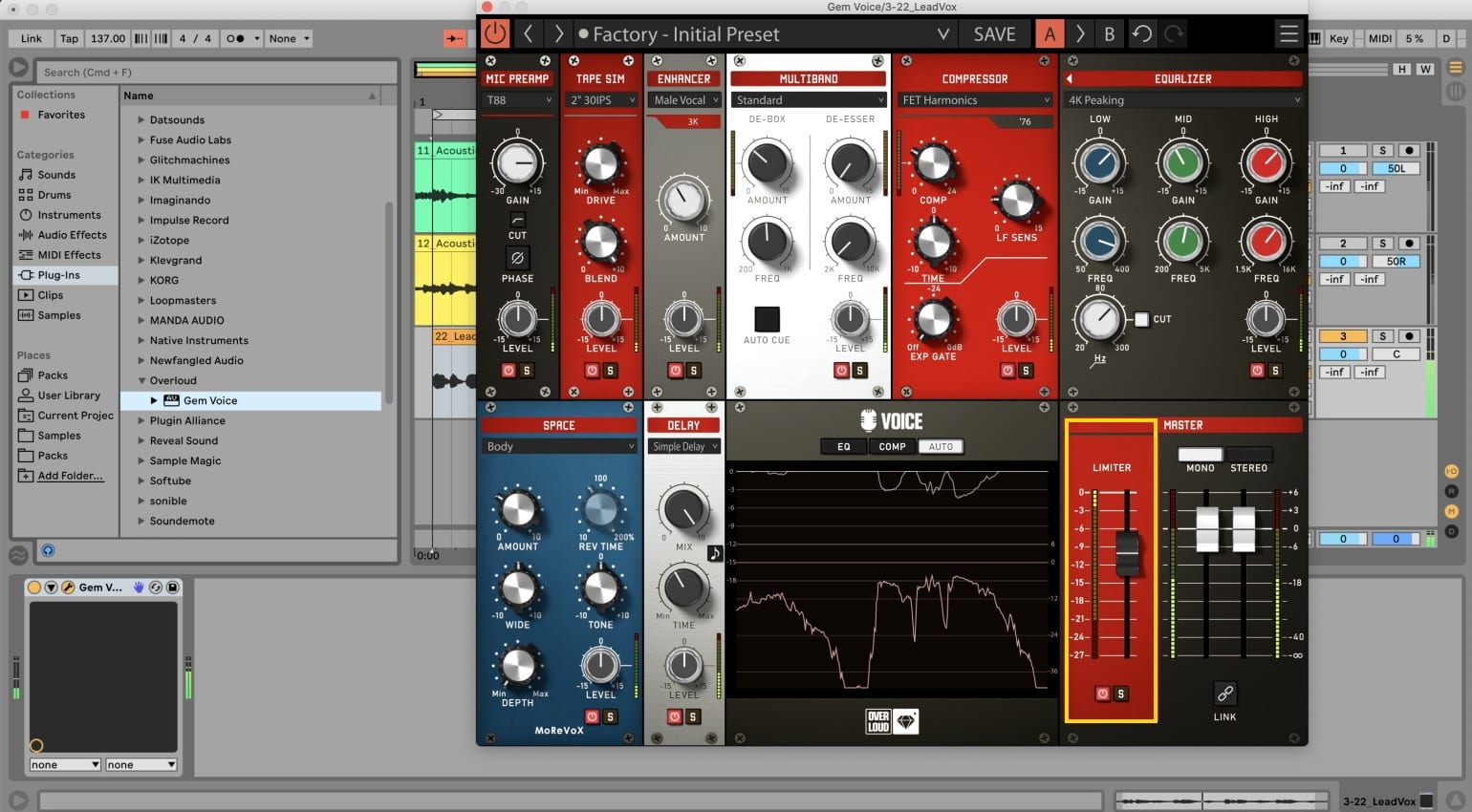Image resolution: width=1472 pixels, height=812 pixels.
Task: Open the Multiband Standard dropdown
Action: pos(809,100)
